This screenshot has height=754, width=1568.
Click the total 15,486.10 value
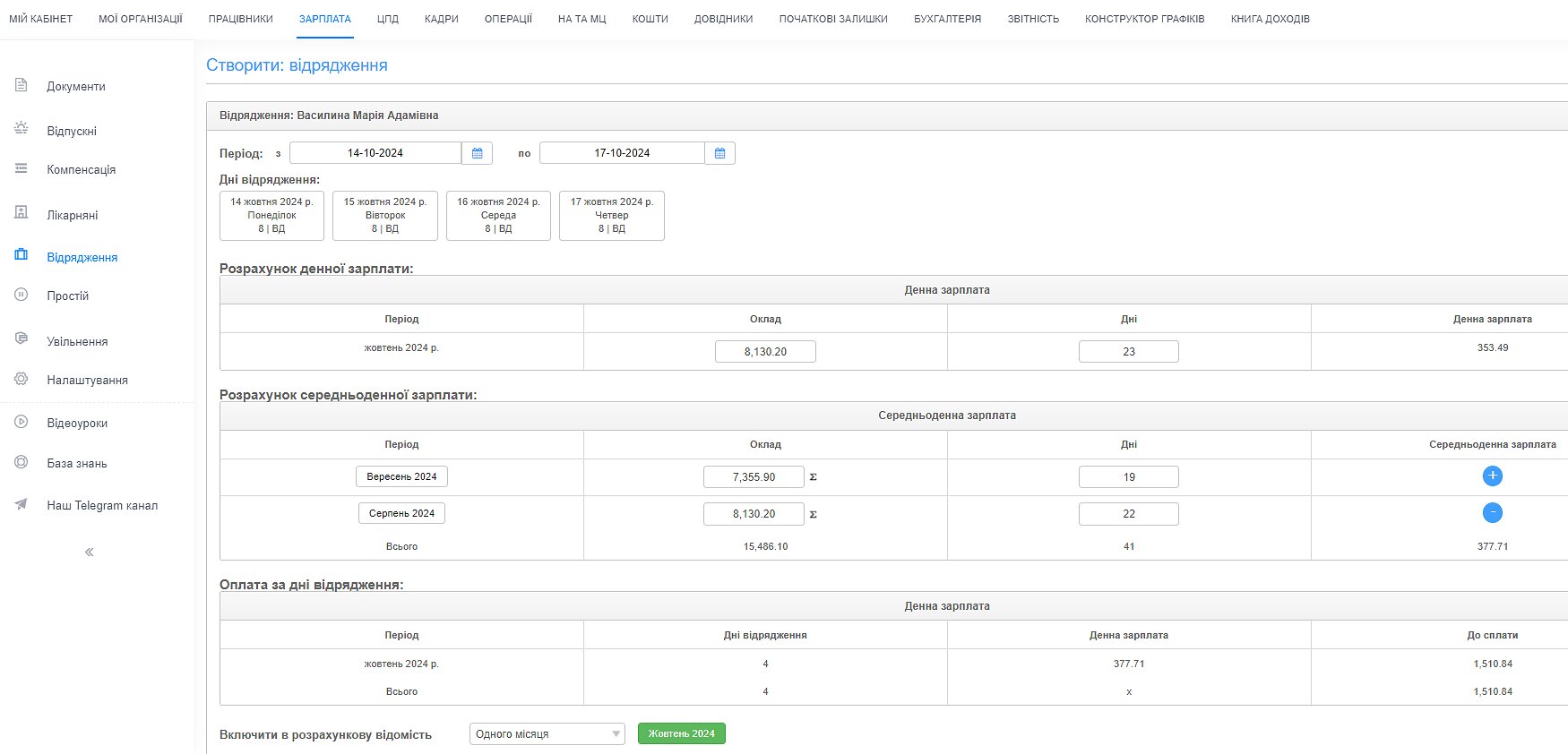tap(765, 546)
